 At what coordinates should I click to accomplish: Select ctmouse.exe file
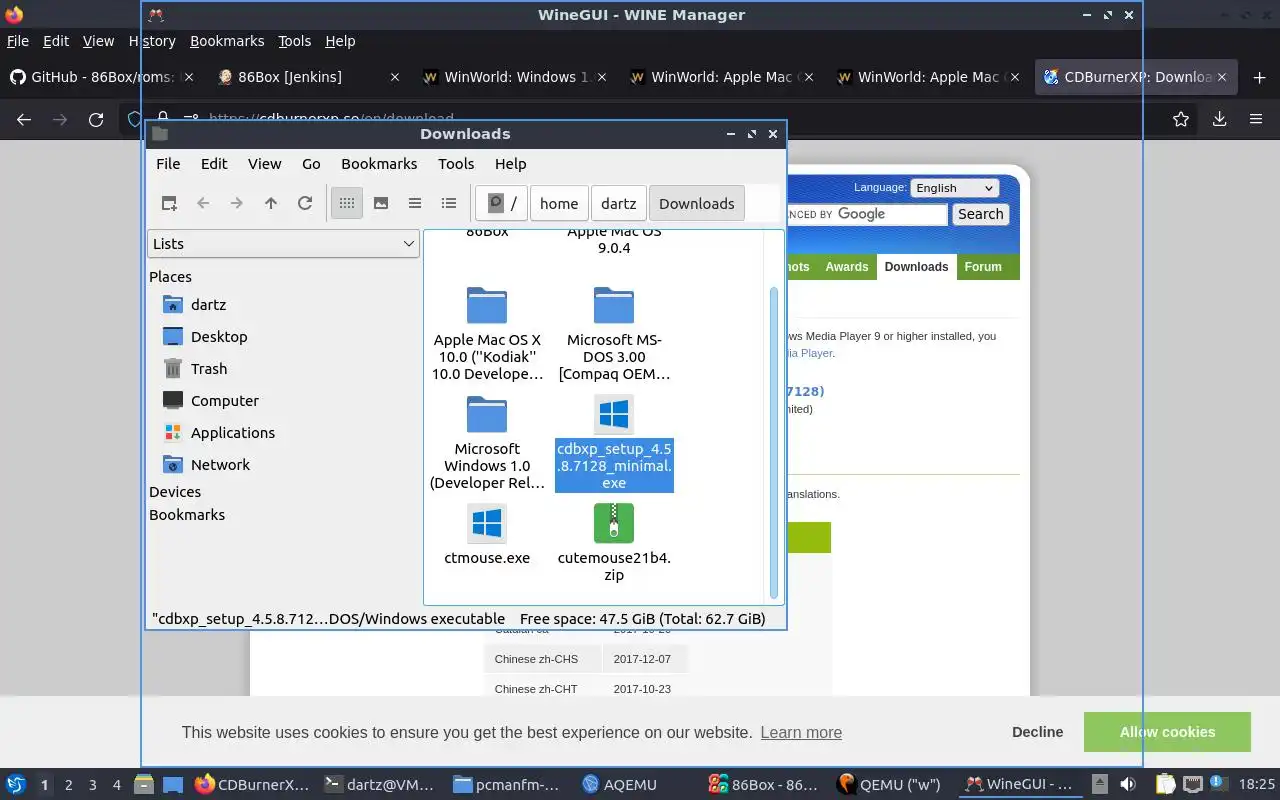coord(487,534)
